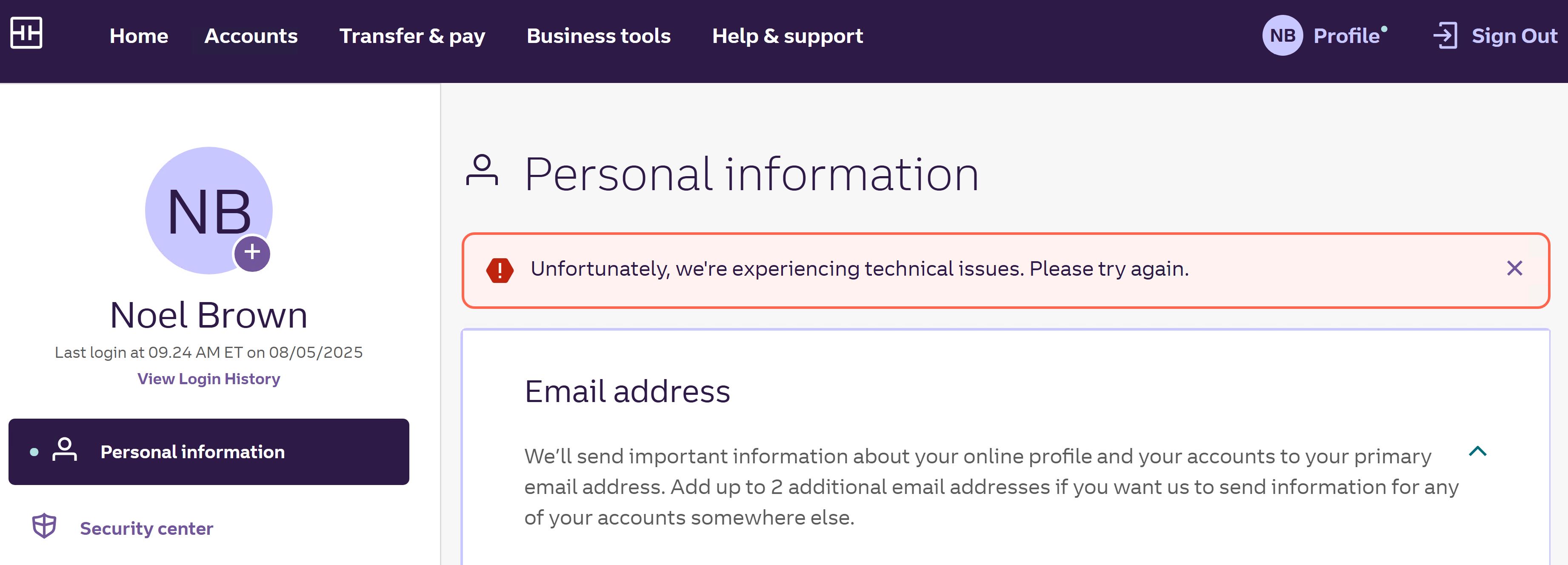Click the red error alert icon
The height and width of the screenshot is (565, 1568).
pos(500,270)
